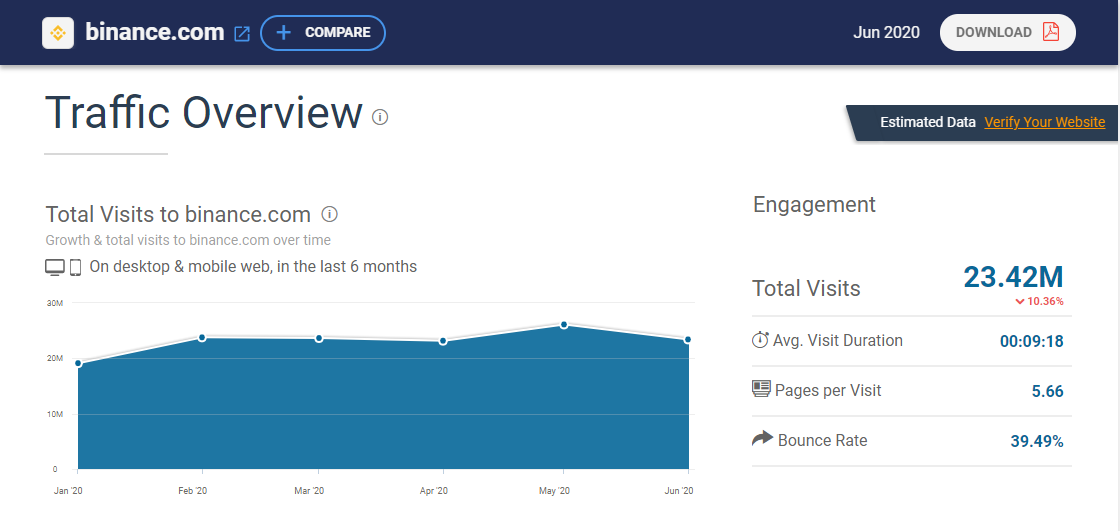Screen dimensions: 1120x531
Task: Click the Verify Your Website link
Action: point(1044,122)
